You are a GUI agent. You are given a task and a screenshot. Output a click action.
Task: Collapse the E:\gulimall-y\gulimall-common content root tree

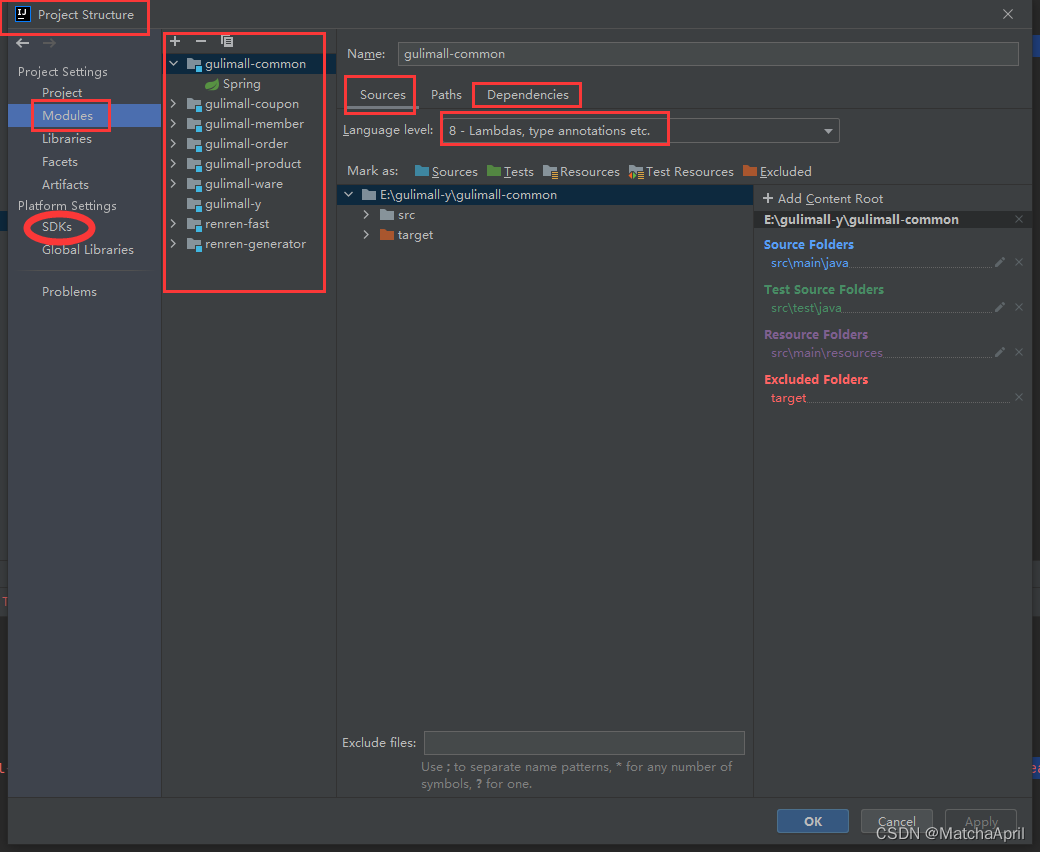coord(349,194)
